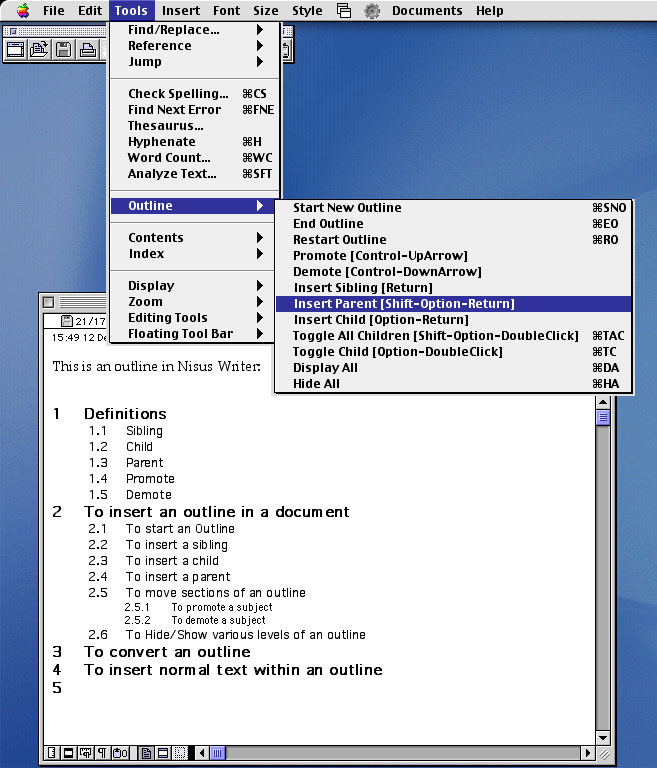The width and height of the screenshot is (657, 768).
Task: Select Insert Sibling [Return]
Action: click(454, 288)
